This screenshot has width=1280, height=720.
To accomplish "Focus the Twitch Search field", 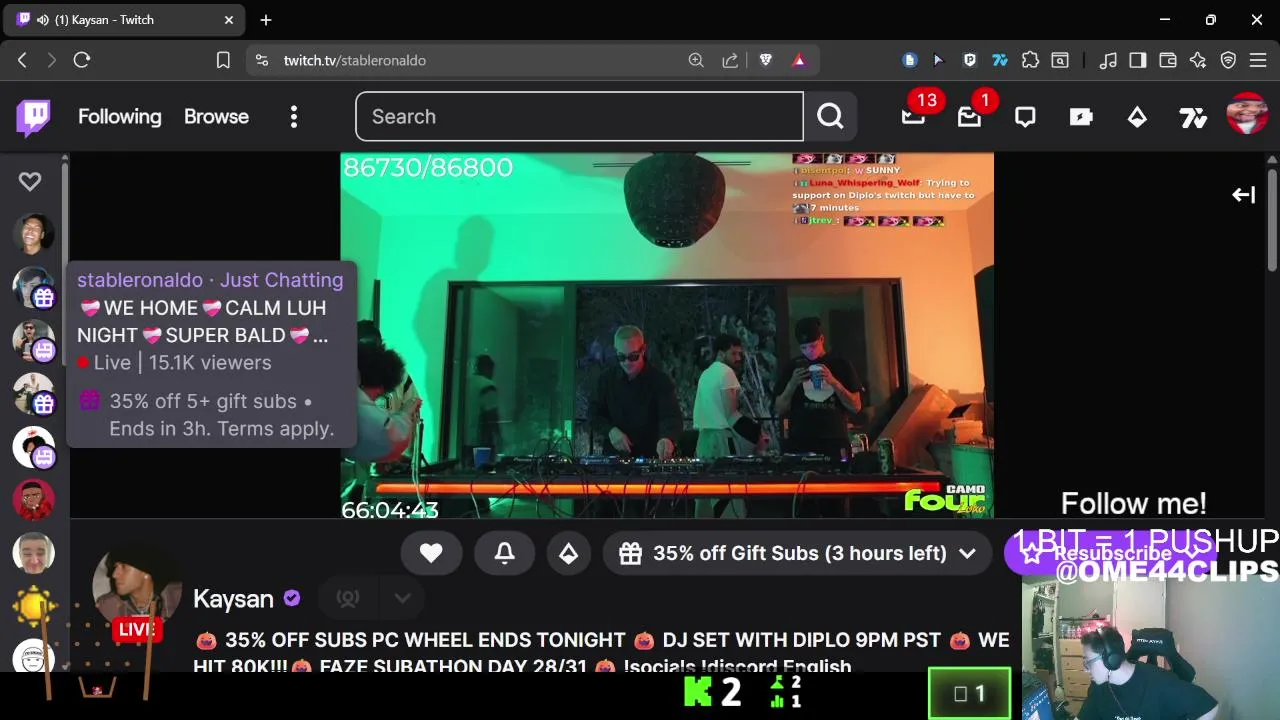I will pyautogui.click(x=579, y=117).
